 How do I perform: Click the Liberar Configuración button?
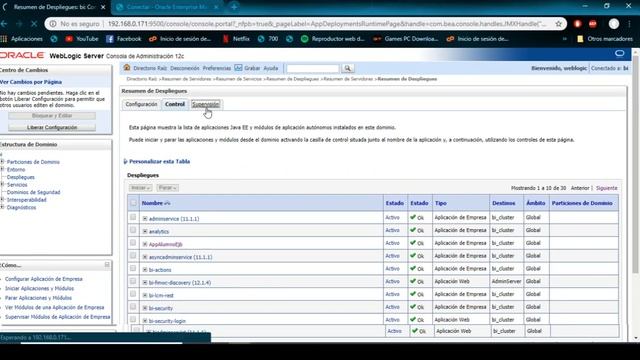(52, 127)
